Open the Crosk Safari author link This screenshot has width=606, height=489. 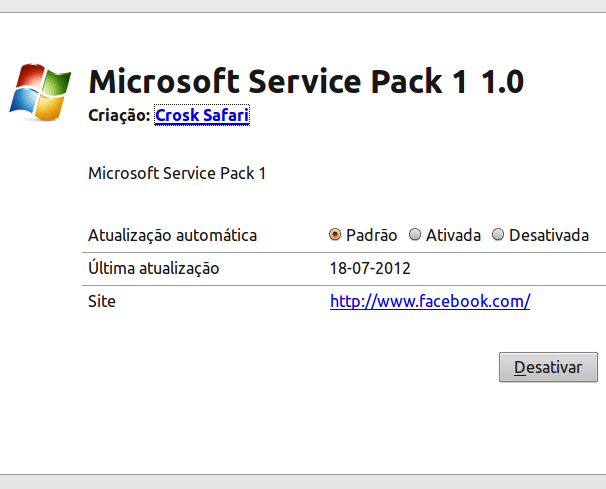click(x=201, y=116)
